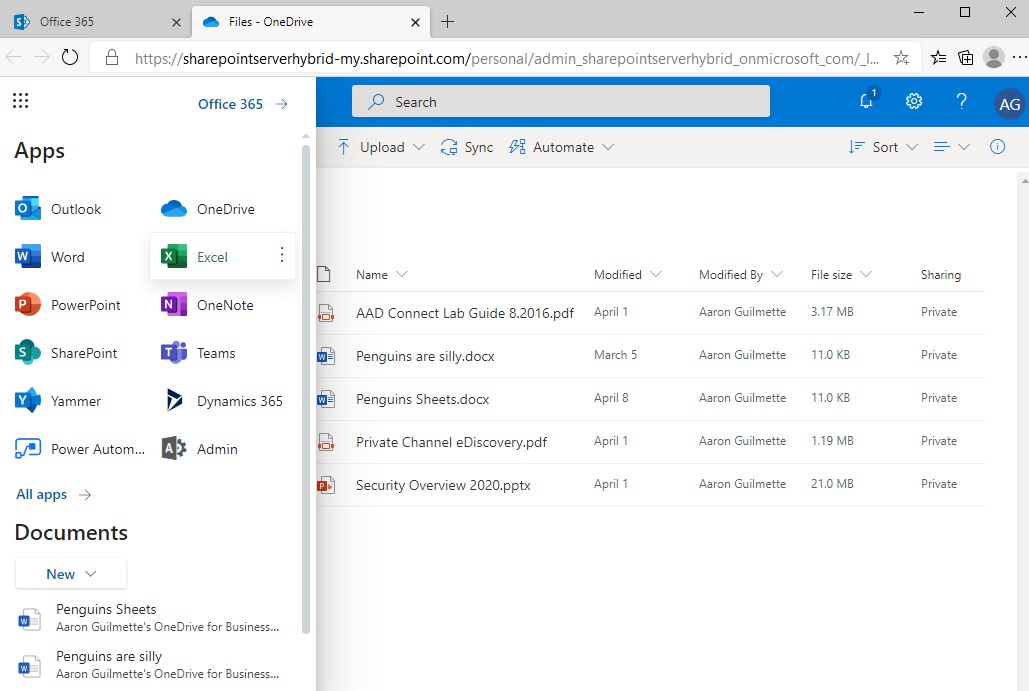Add this page to favorites star icon

pyautogui.click(x=902, y=58)
